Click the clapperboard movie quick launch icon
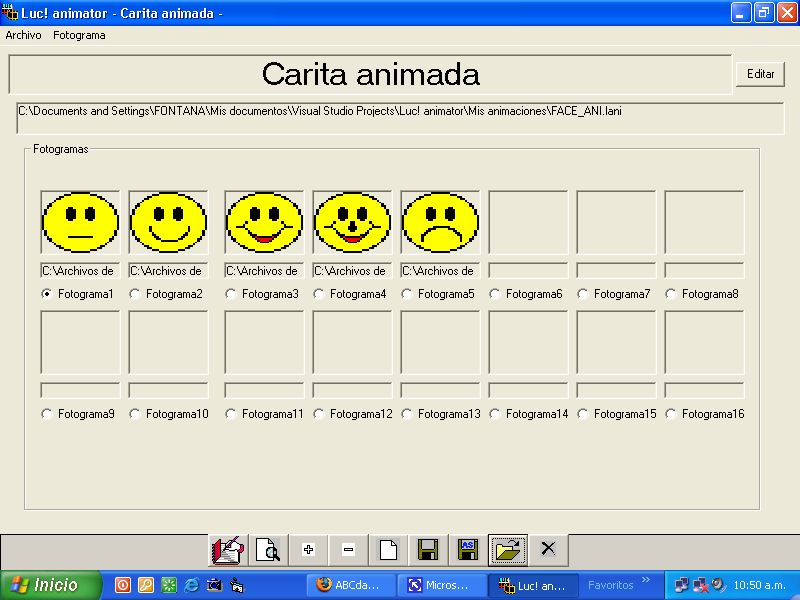This screenshot has width=800, height=600. pos(237,585)
